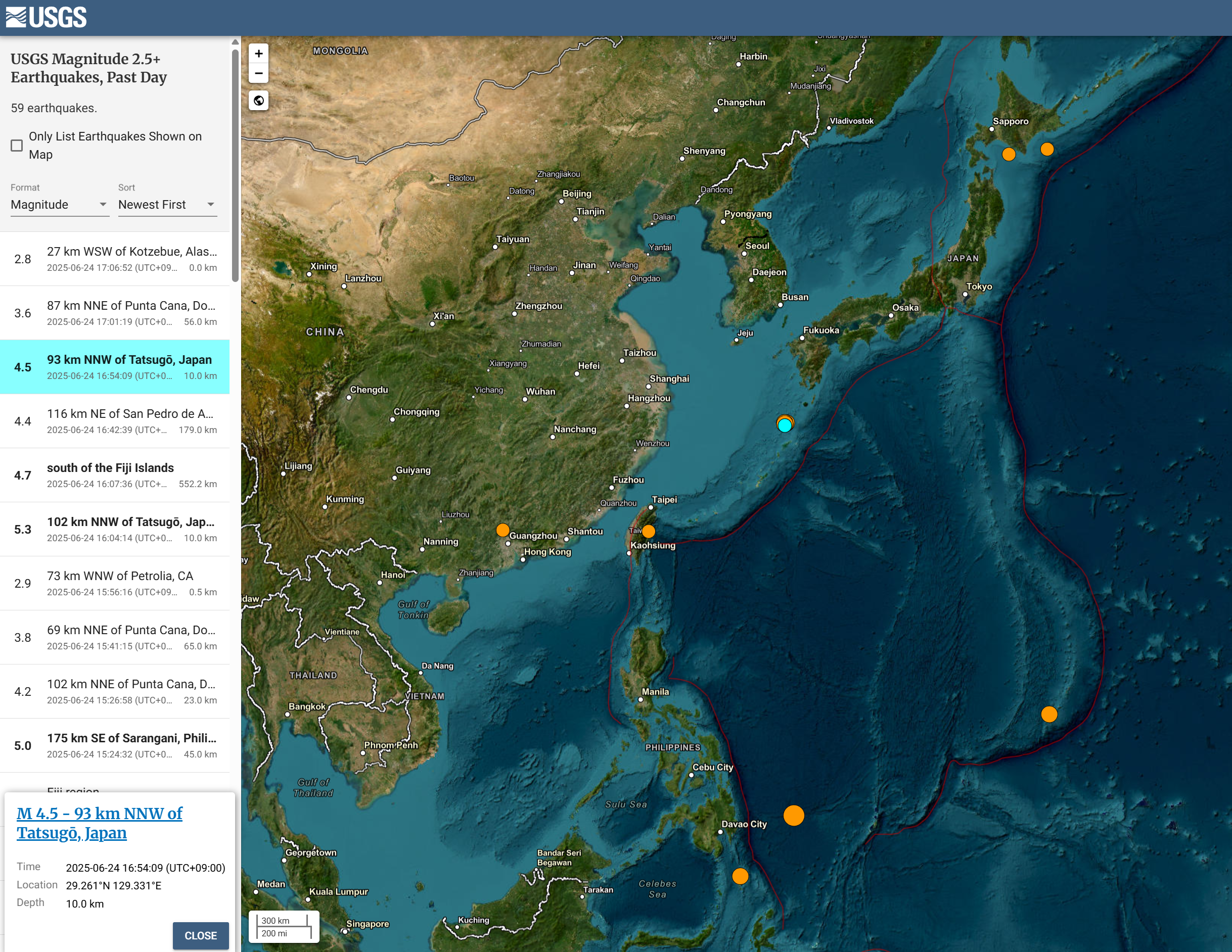Click the Hong Kong label on the map

547,552
